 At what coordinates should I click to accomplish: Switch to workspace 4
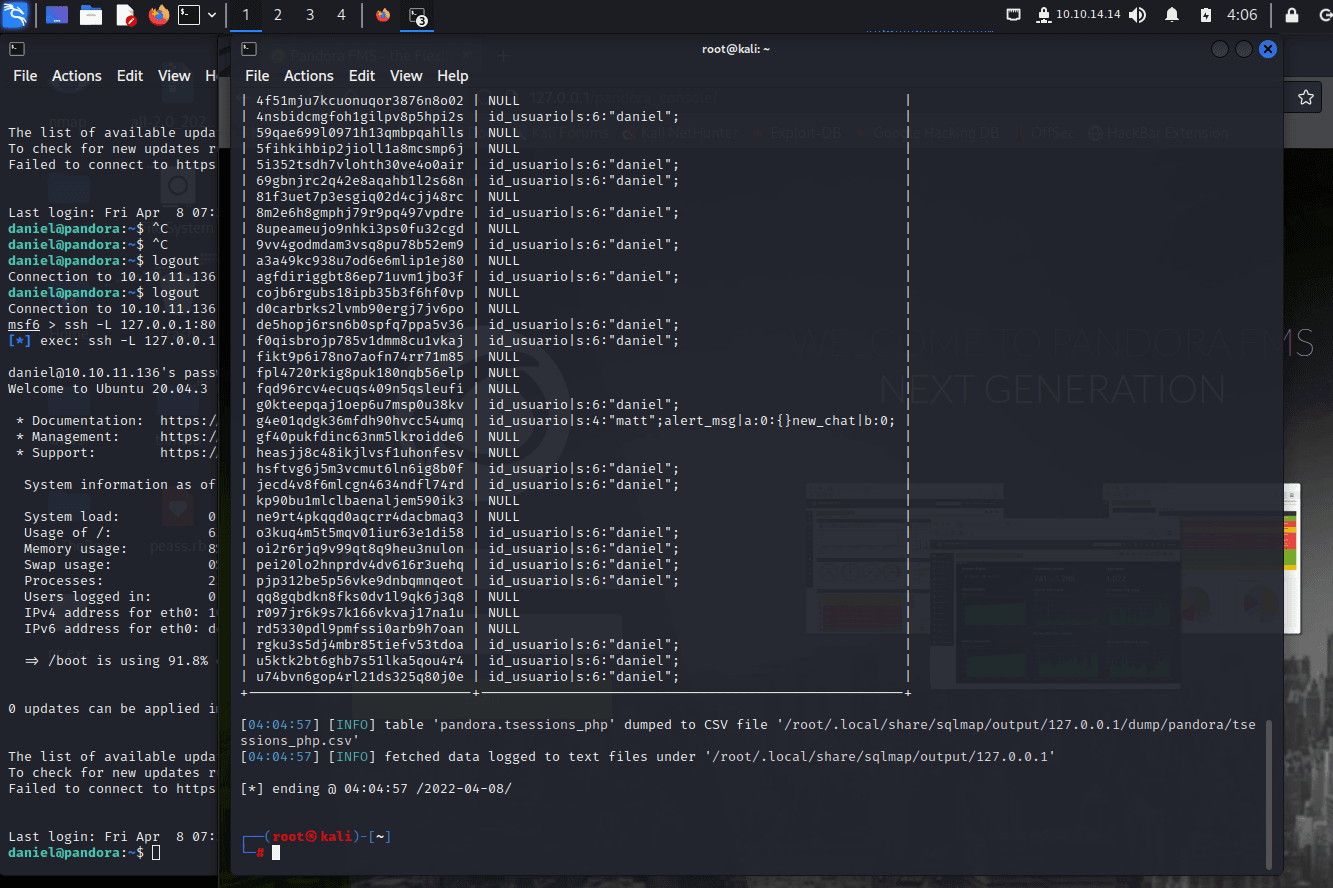pyautogui.click(x=342, y=15)
